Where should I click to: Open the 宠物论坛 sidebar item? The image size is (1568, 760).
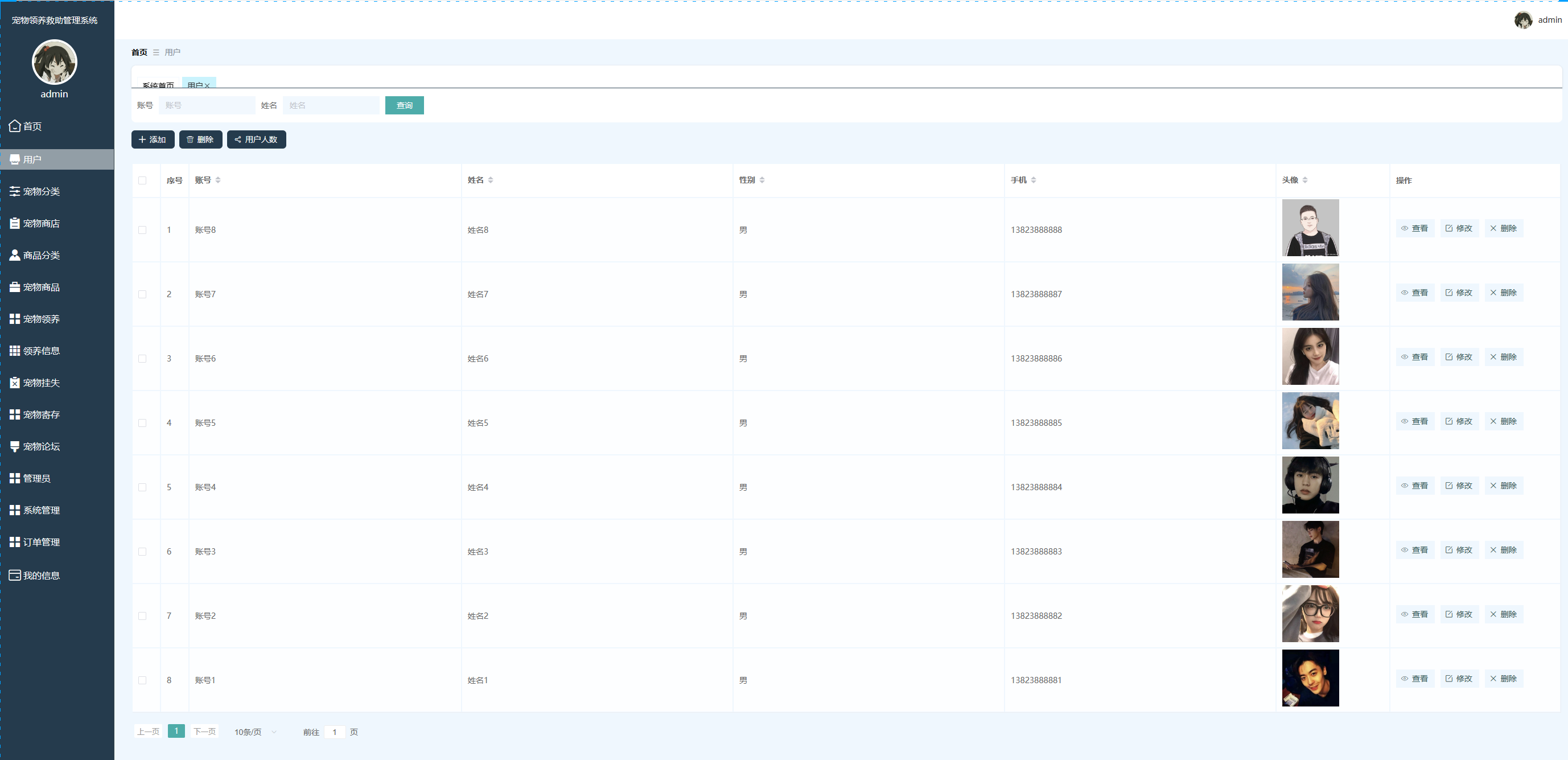[41, 446]
